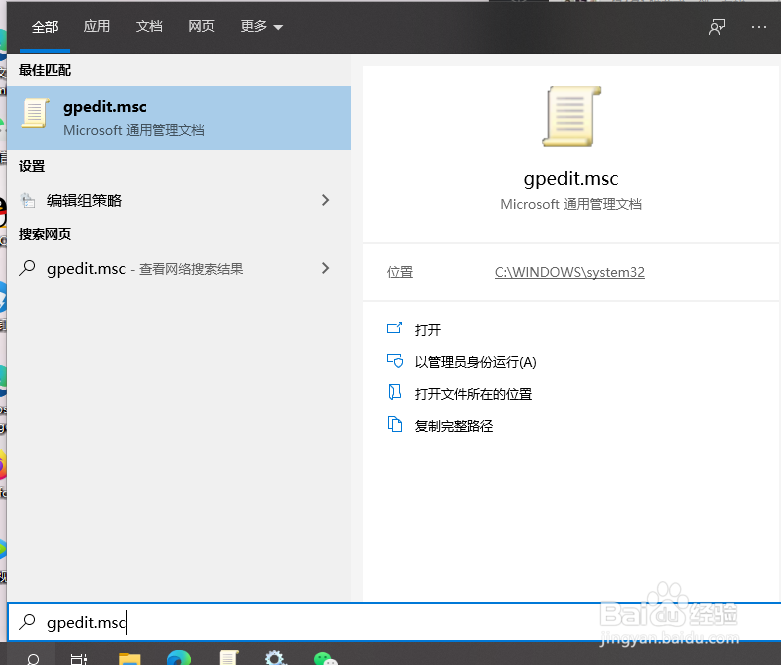Select 打开文件所在的位置
781x665 pixels.
point(473,394)
